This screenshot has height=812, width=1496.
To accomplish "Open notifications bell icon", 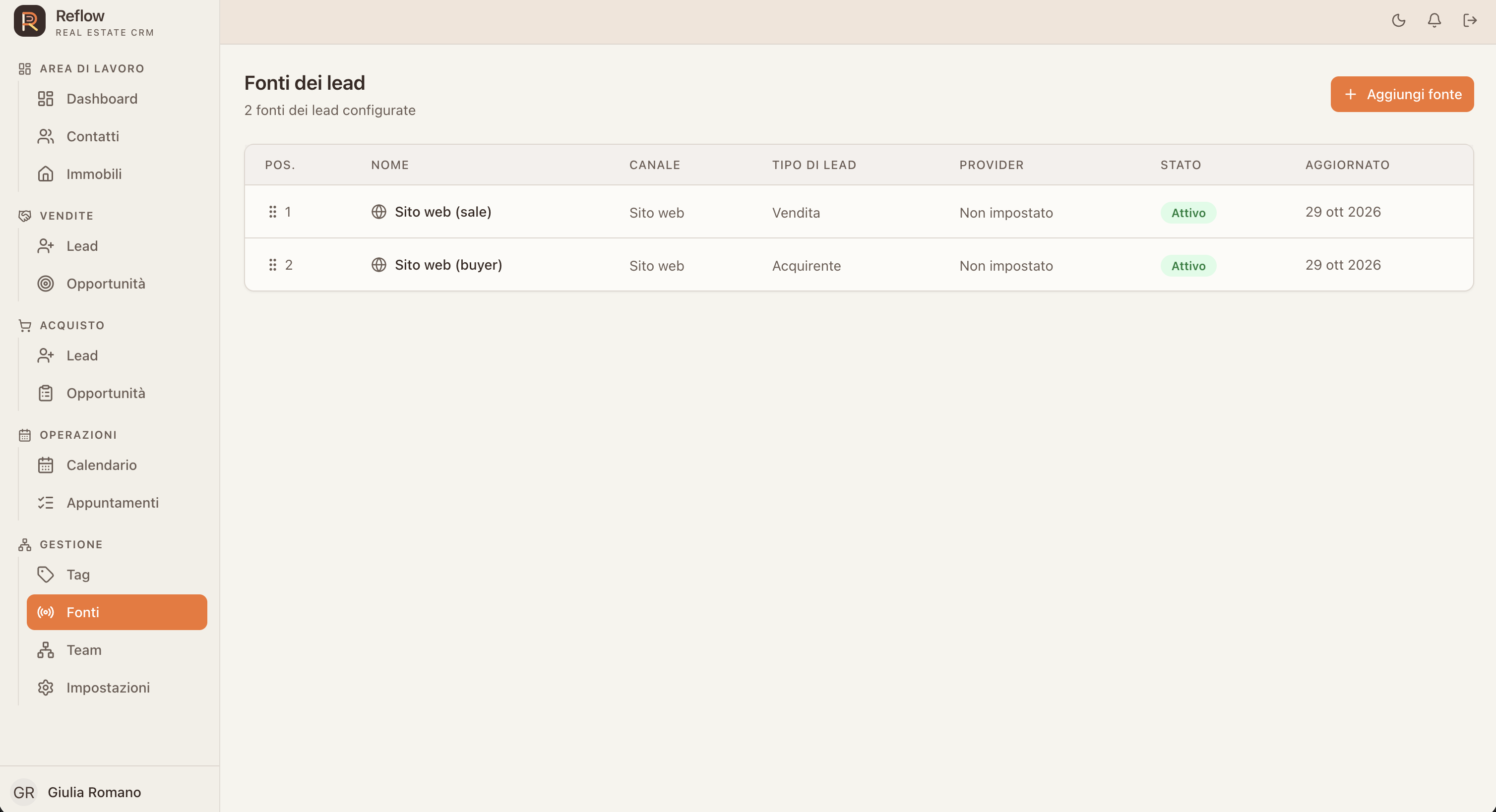I will pos(1434,21).
